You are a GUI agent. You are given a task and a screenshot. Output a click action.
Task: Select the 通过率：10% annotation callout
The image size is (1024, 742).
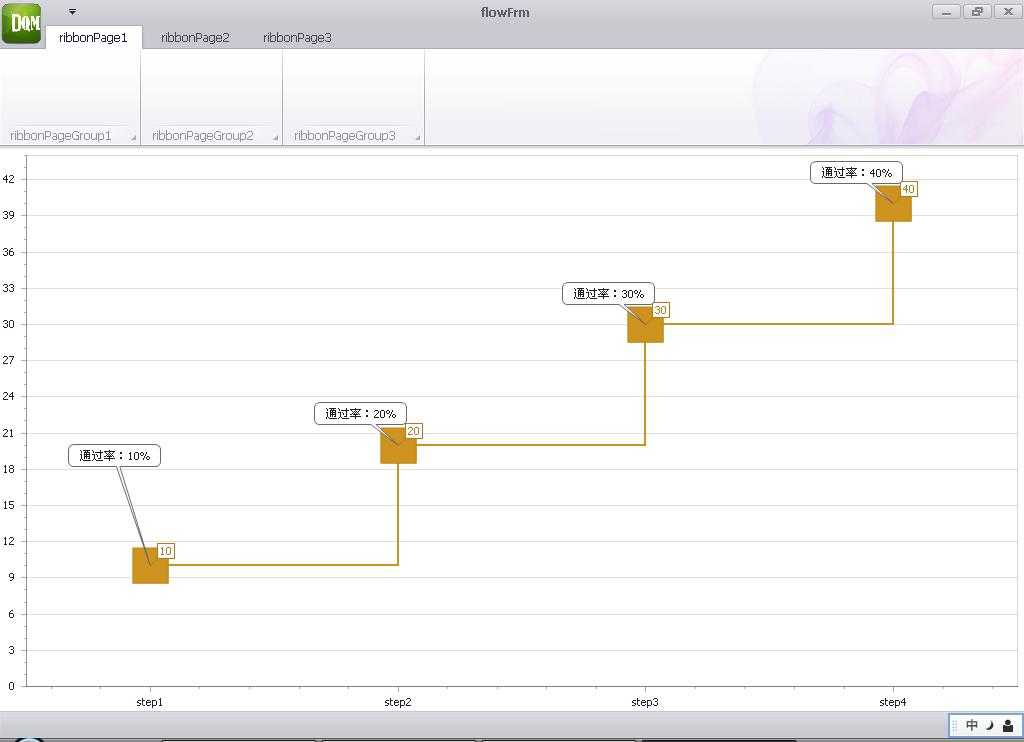pos(114,455)
